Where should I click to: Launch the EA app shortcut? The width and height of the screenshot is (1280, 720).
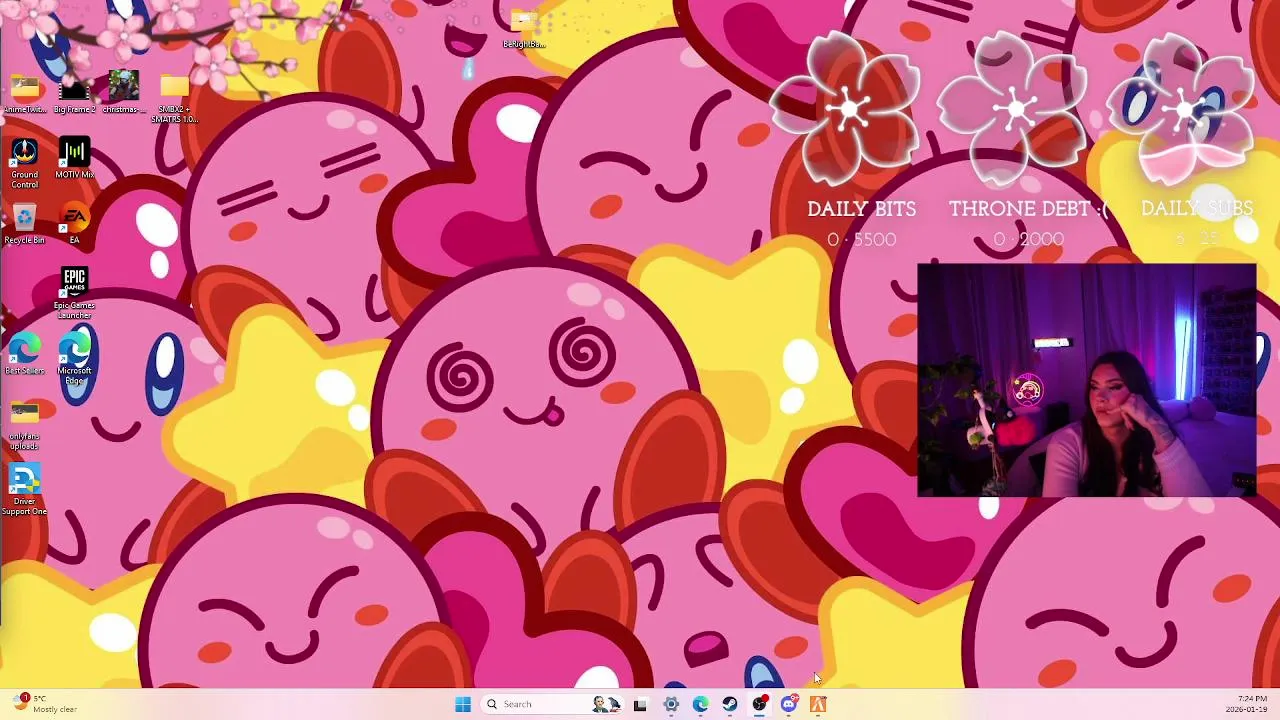click(74, 224)
